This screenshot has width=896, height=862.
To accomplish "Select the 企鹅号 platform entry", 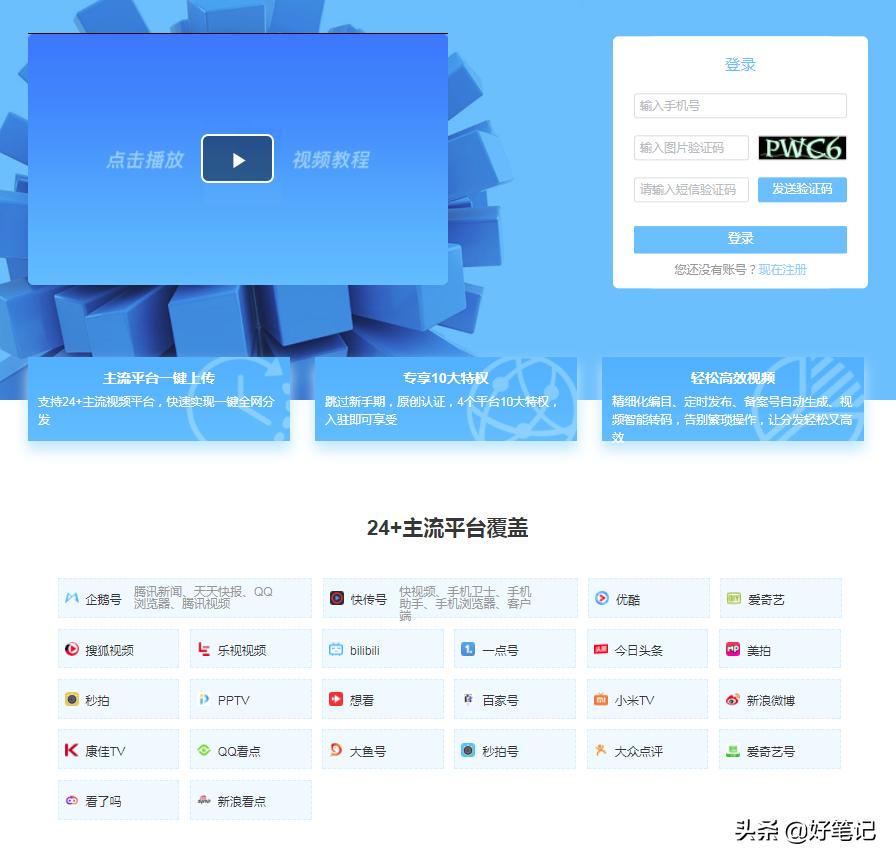I will pyautogui.click(x=118, y=598).
